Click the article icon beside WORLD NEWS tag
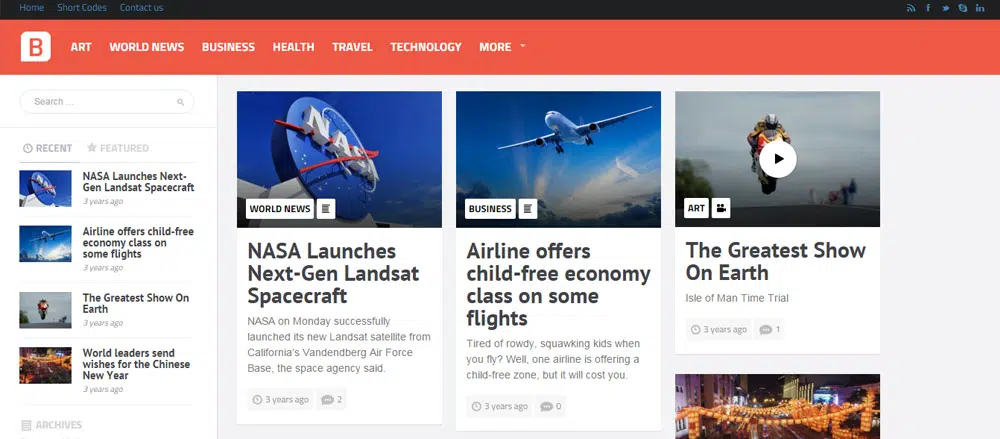The image size is (1000, 439). coord(326,209)
